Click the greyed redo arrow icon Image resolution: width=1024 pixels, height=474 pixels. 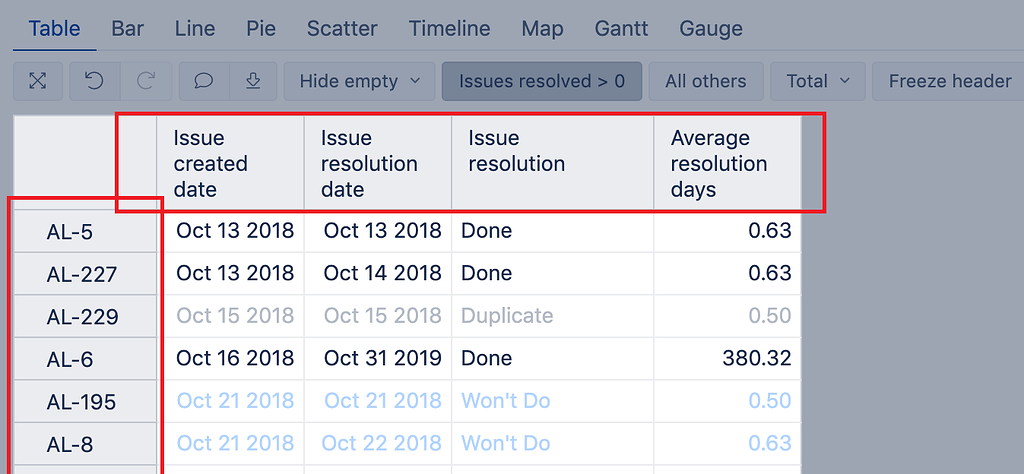click(x=146, y=81)
